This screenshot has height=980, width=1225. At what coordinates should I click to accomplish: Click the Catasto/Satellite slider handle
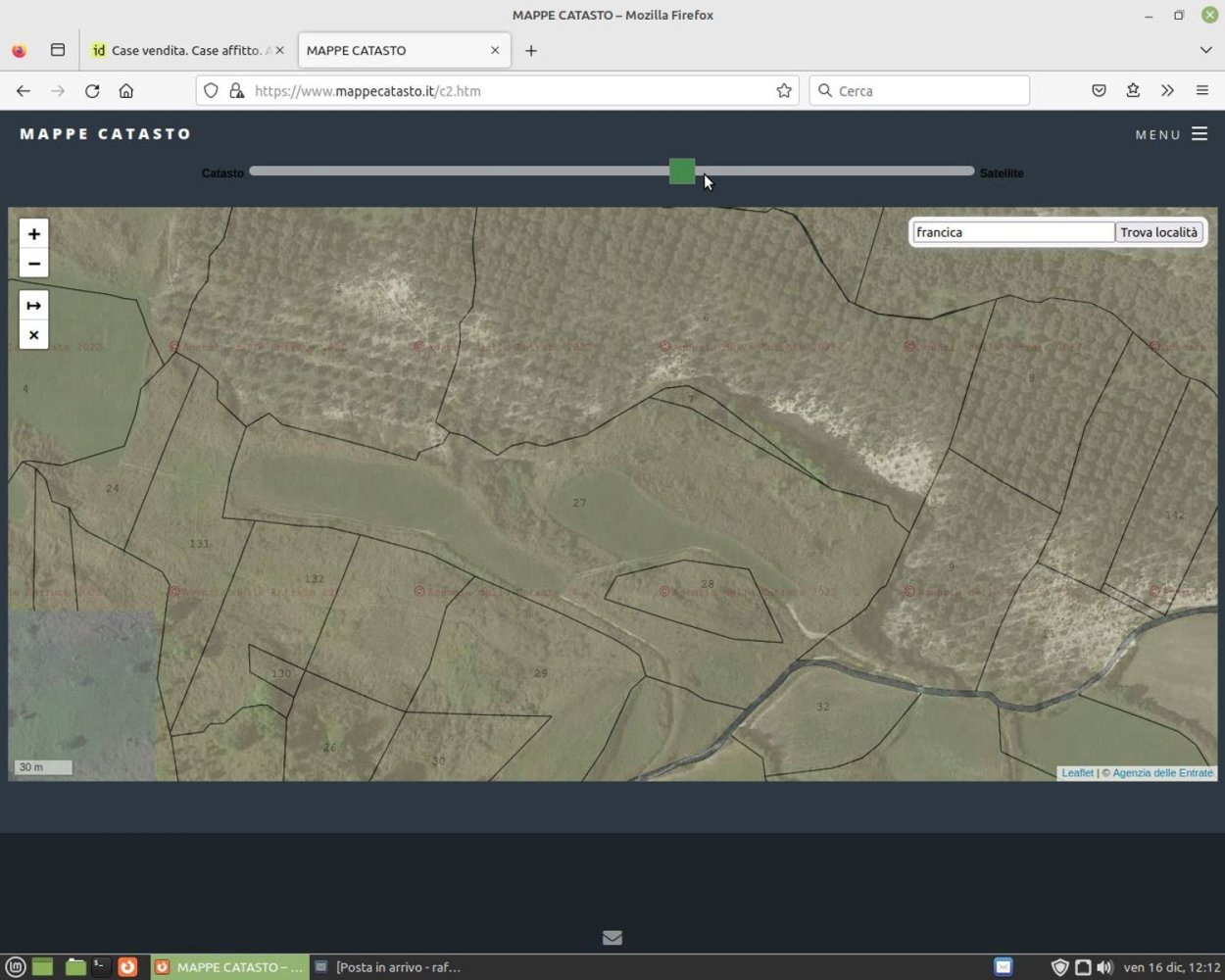(x=682, y=171)
